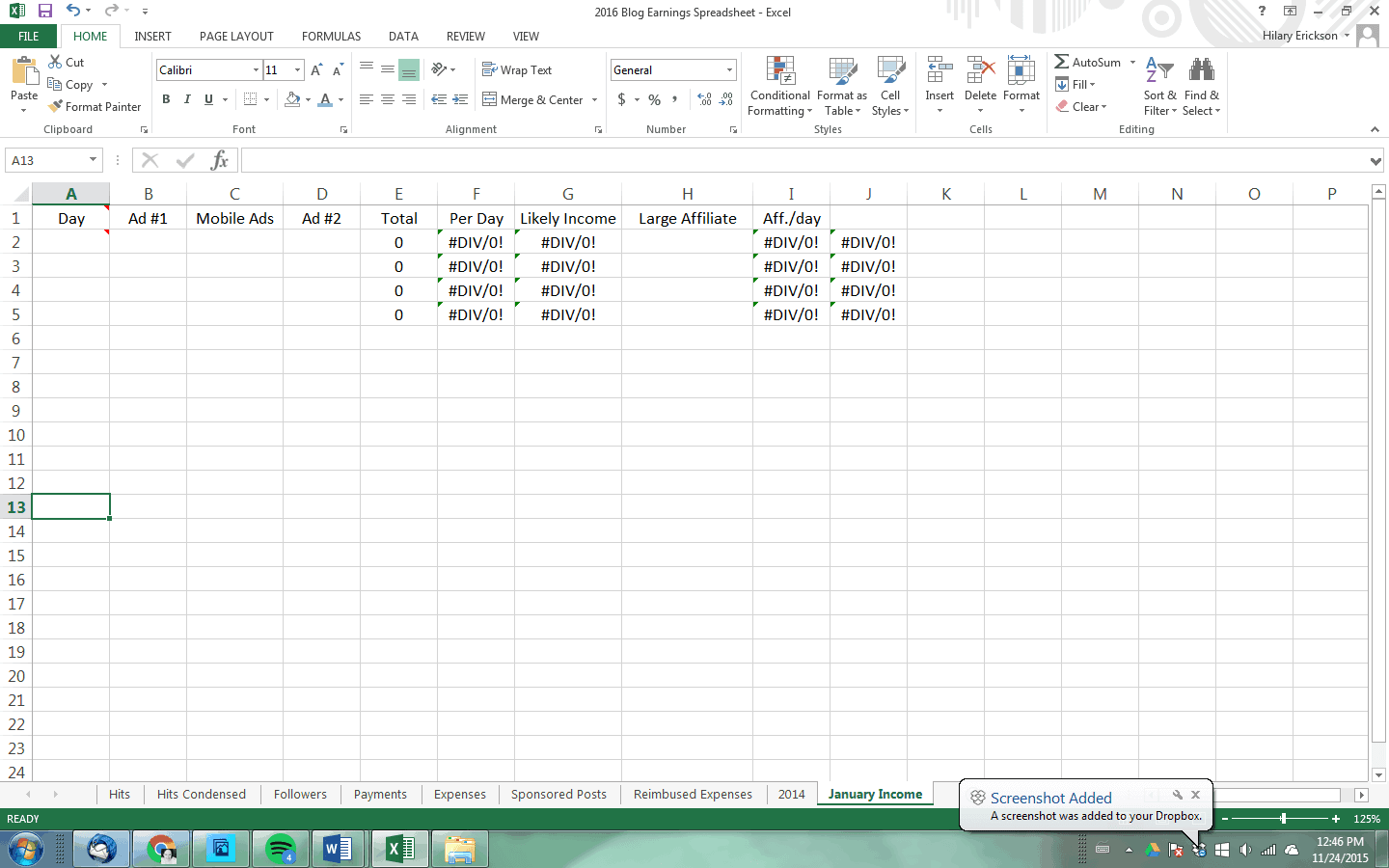This screenshot has height=868, width=1389.
Task: Click Increase Indent icon
Action: pos(460,99)
